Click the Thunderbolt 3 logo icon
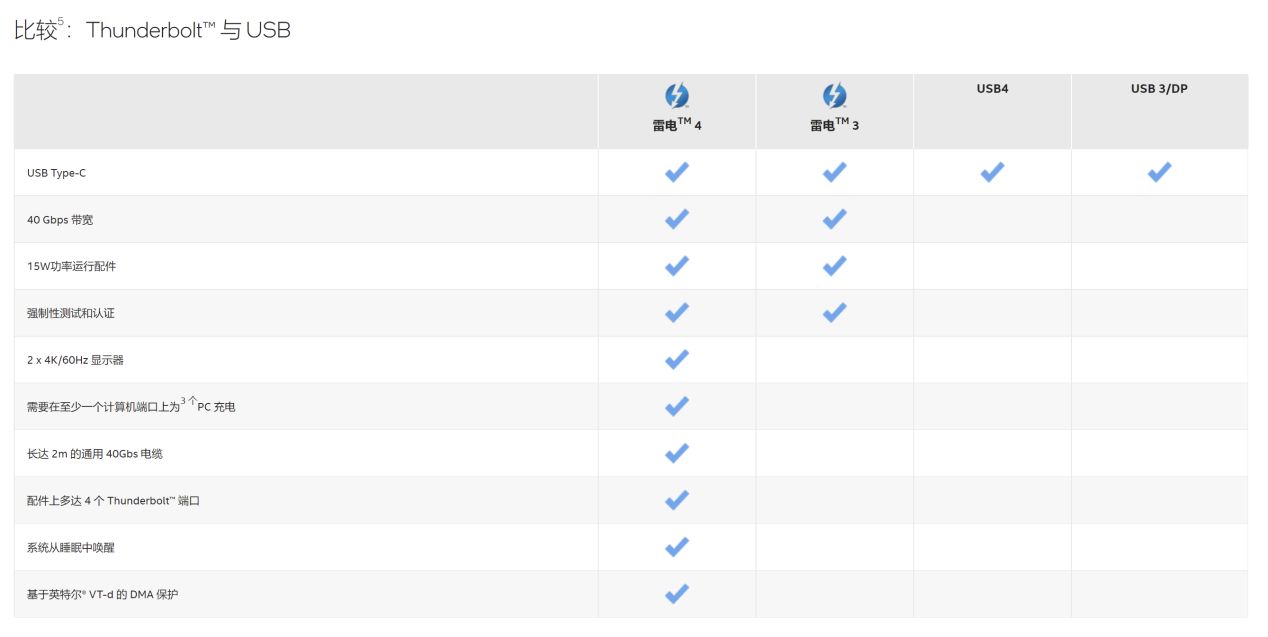The image size is (1268, 637). [x=834, y=96]
